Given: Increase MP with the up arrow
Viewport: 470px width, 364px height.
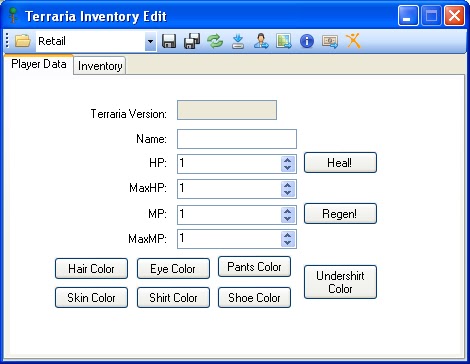Looking at the screenshot, I should coord(288,211).
